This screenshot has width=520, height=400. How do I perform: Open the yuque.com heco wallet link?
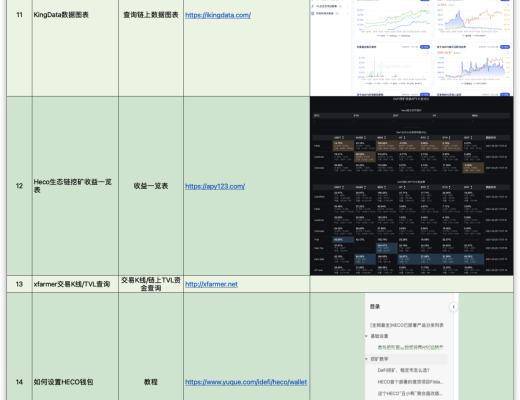coord(246,382)
